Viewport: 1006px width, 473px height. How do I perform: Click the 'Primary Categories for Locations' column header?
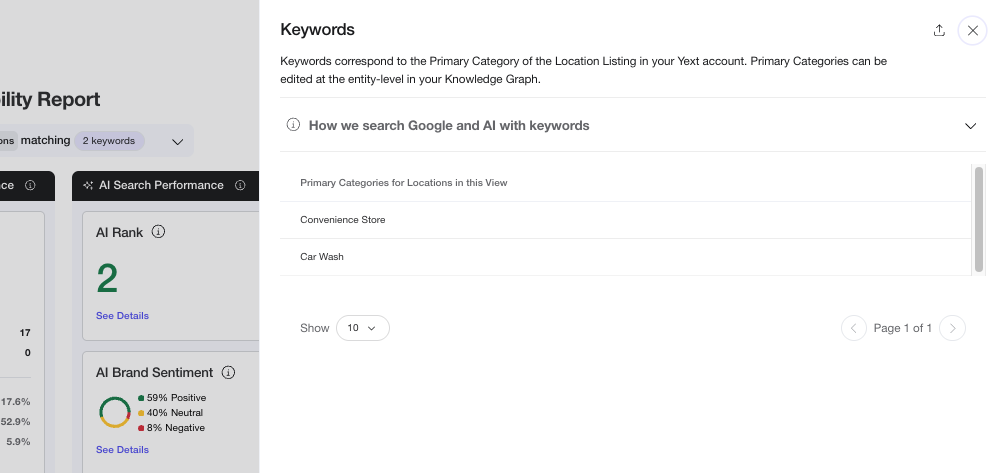403,183
